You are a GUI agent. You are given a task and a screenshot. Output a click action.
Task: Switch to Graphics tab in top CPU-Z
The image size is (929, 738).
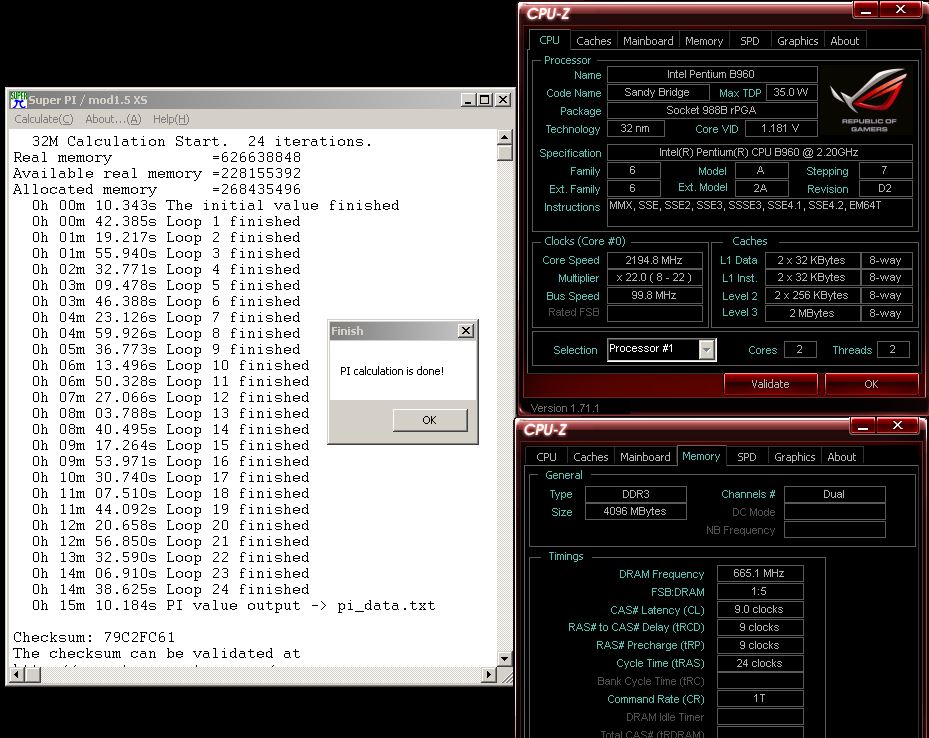point(797,41)
